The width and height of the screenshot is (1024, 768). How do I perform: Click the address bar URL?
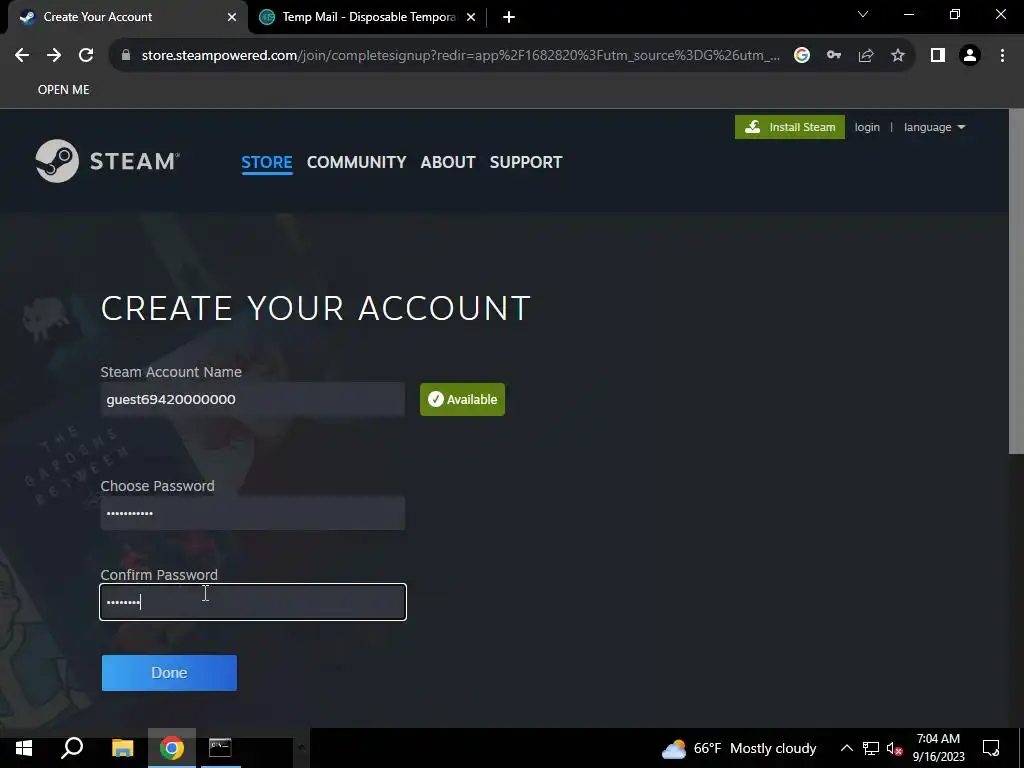click(460, 56)
